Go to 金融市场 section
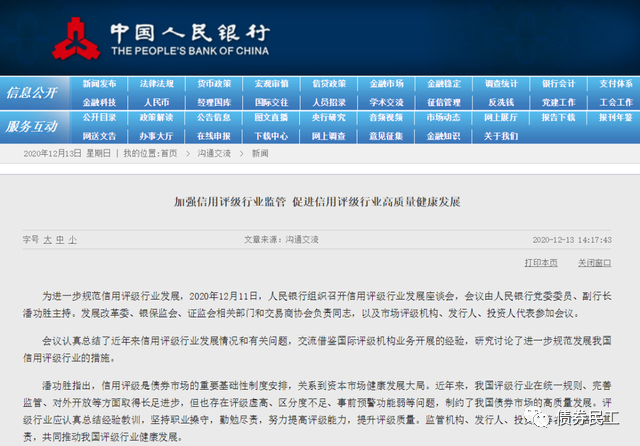 386,84
